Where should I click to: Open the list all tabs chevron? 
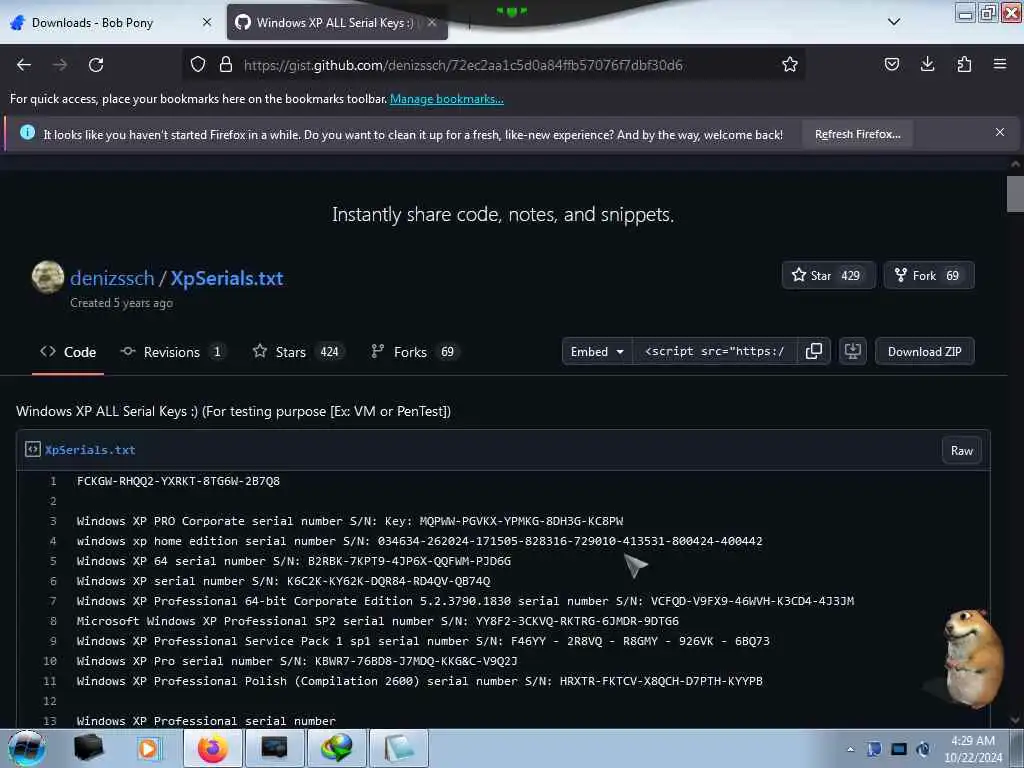[x=894, y=22]
